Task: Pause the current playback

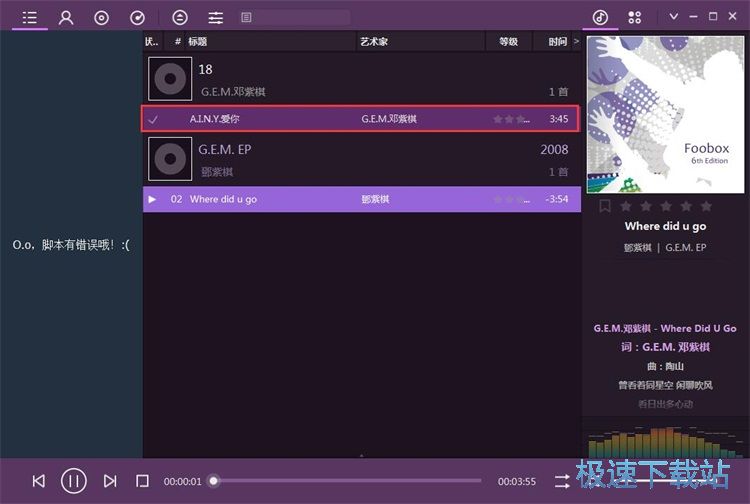Action: click(x=74, y=481)
